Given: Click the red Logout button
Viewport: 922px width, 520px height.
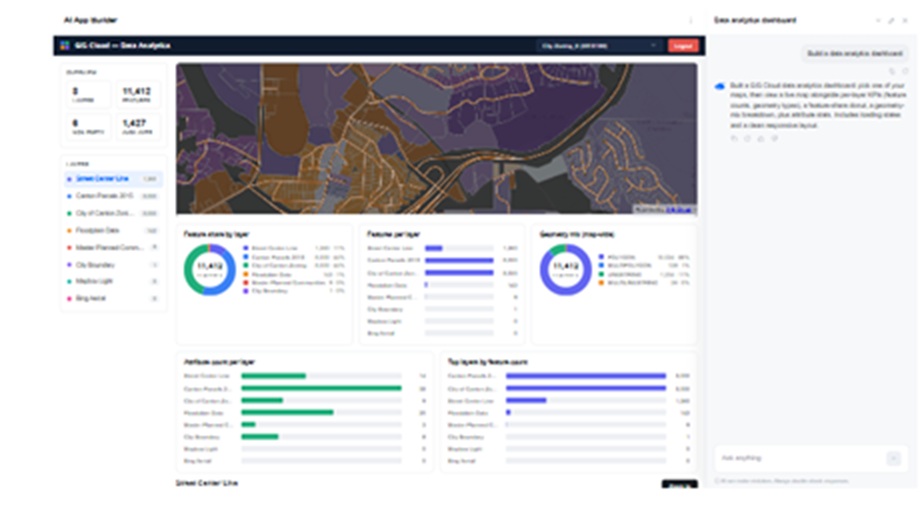Looking at the screenshot, I should click(683, 45).
